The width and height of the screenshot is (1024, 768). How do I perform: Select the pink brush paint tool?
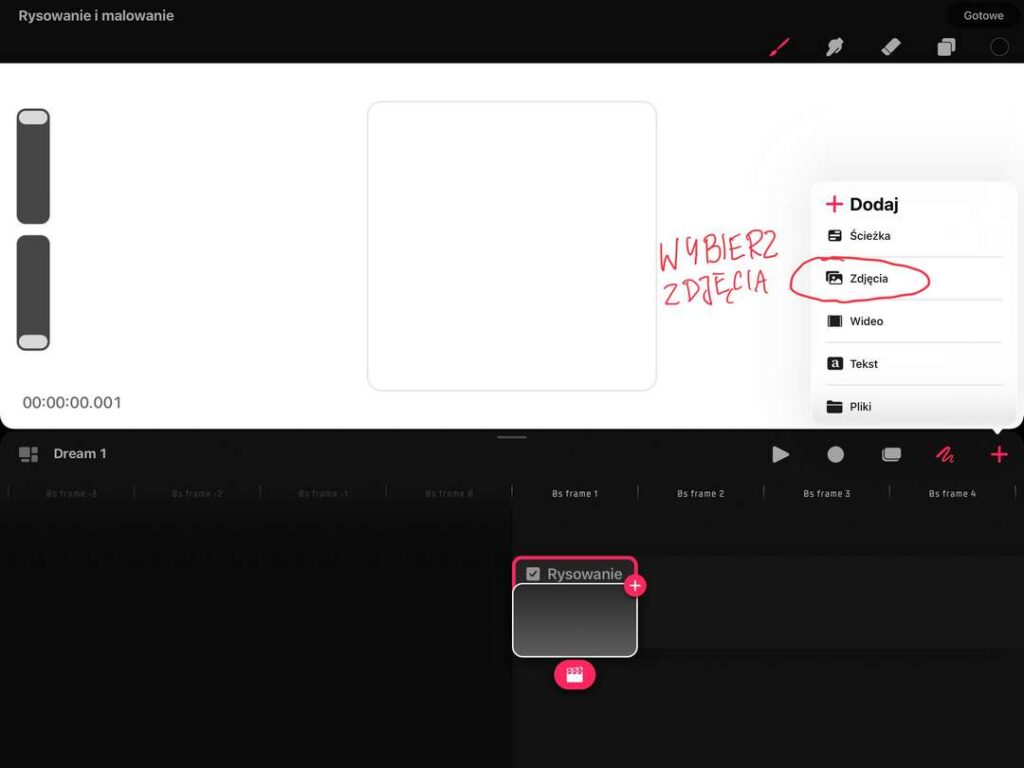pyautogui.click(x=779, y=47)
